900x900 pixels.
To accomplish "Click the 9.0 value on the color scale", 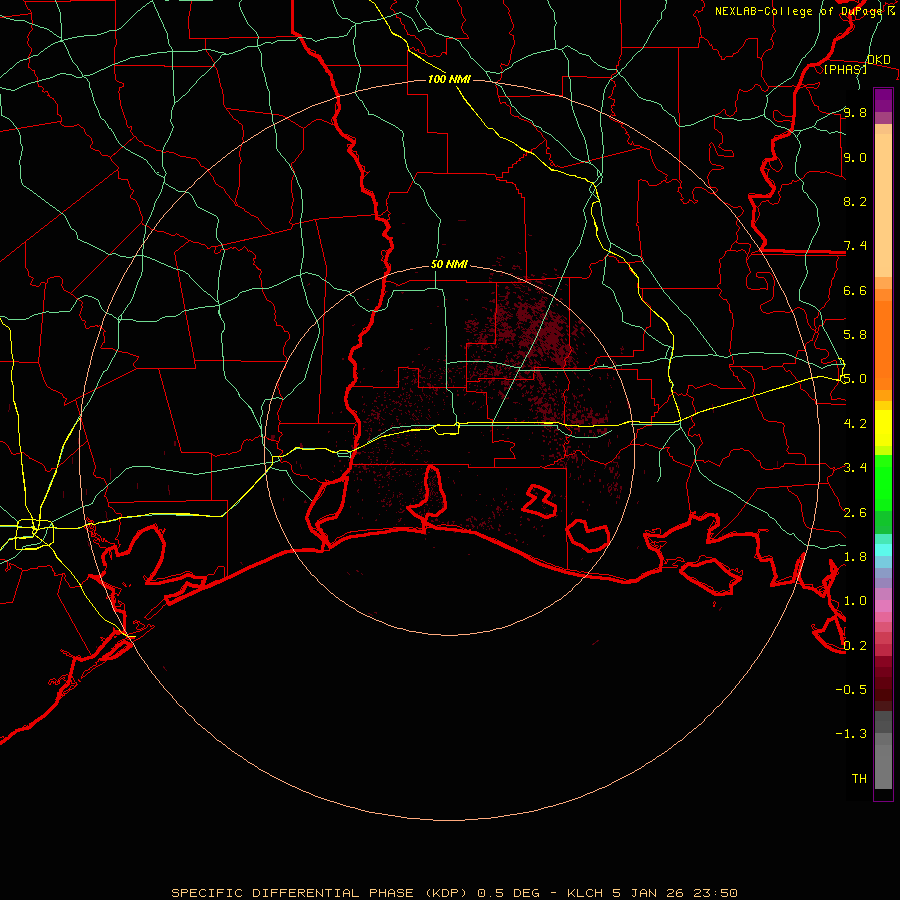I will (855, 157).
